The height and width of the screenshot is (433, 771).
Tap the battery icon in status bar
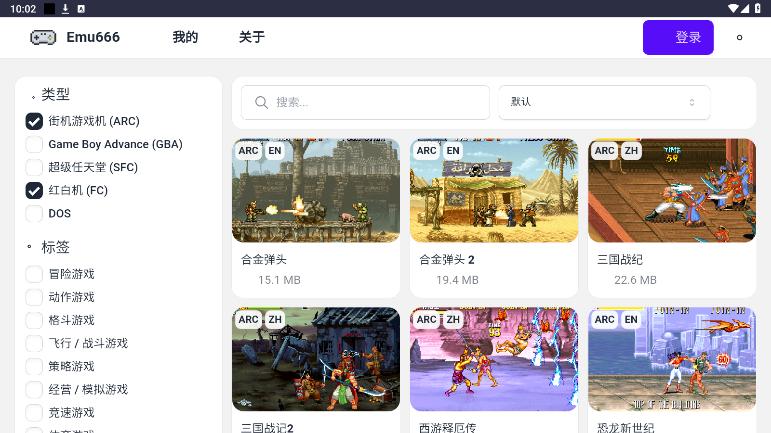[x=758, y=8]
